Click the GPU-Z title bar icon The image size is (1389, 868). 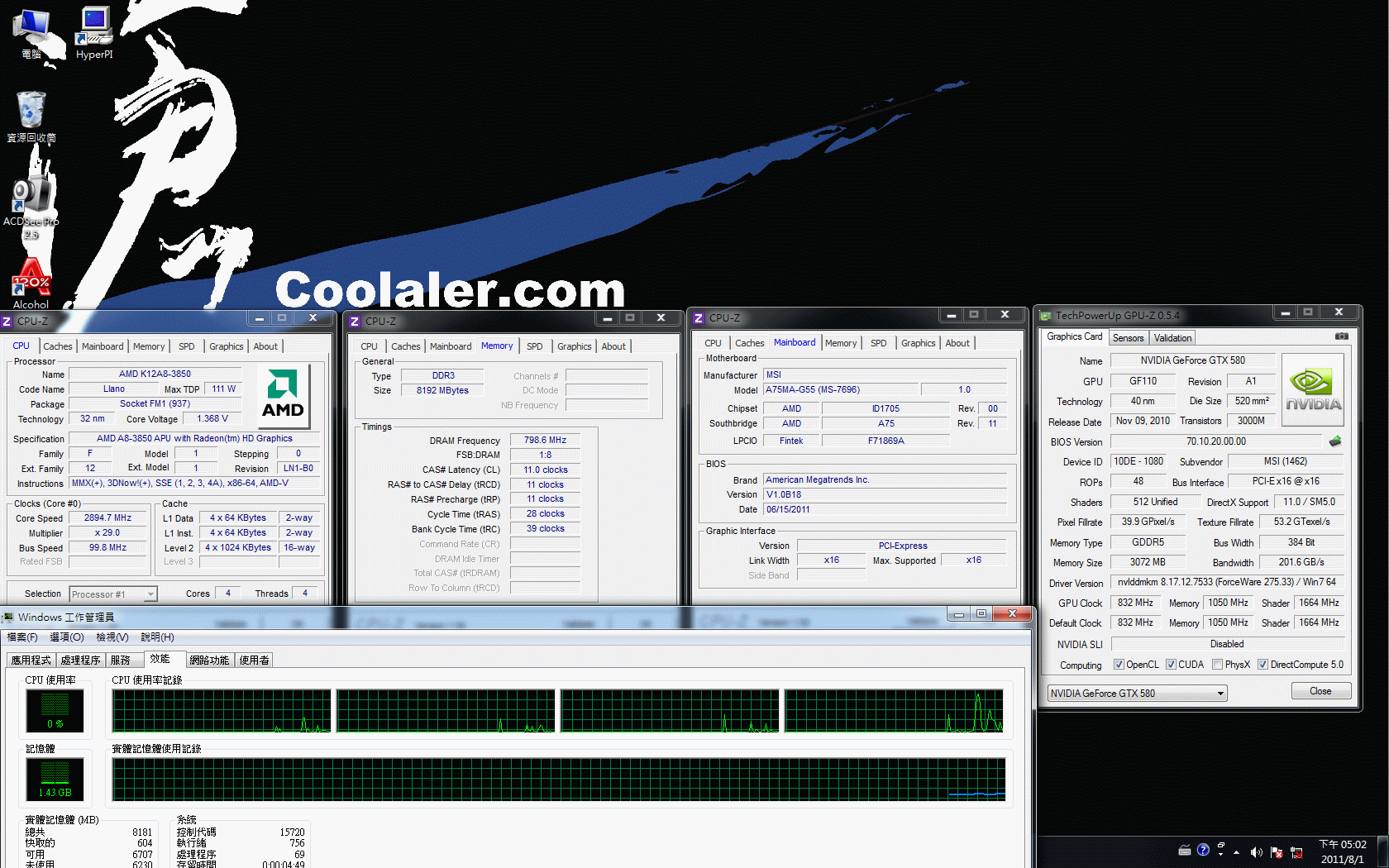pos(1045,316)
